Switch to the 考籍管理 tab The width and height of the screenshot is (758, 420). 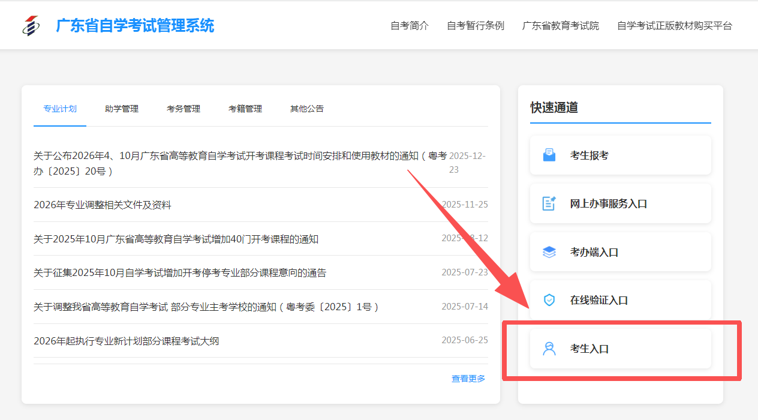245,109
